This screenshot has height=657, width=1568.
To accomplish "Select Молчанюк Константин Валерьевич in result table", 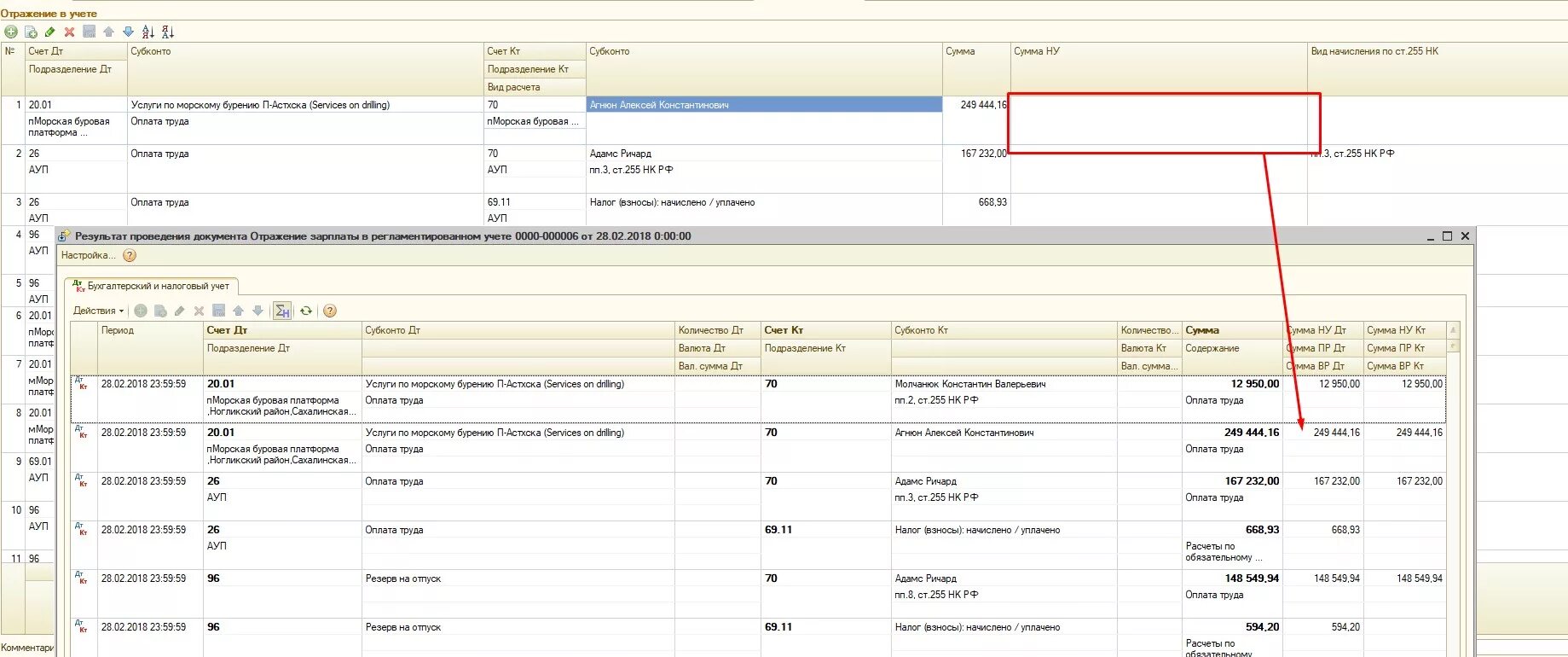I will pyautogui.click(x=970, y=384).
